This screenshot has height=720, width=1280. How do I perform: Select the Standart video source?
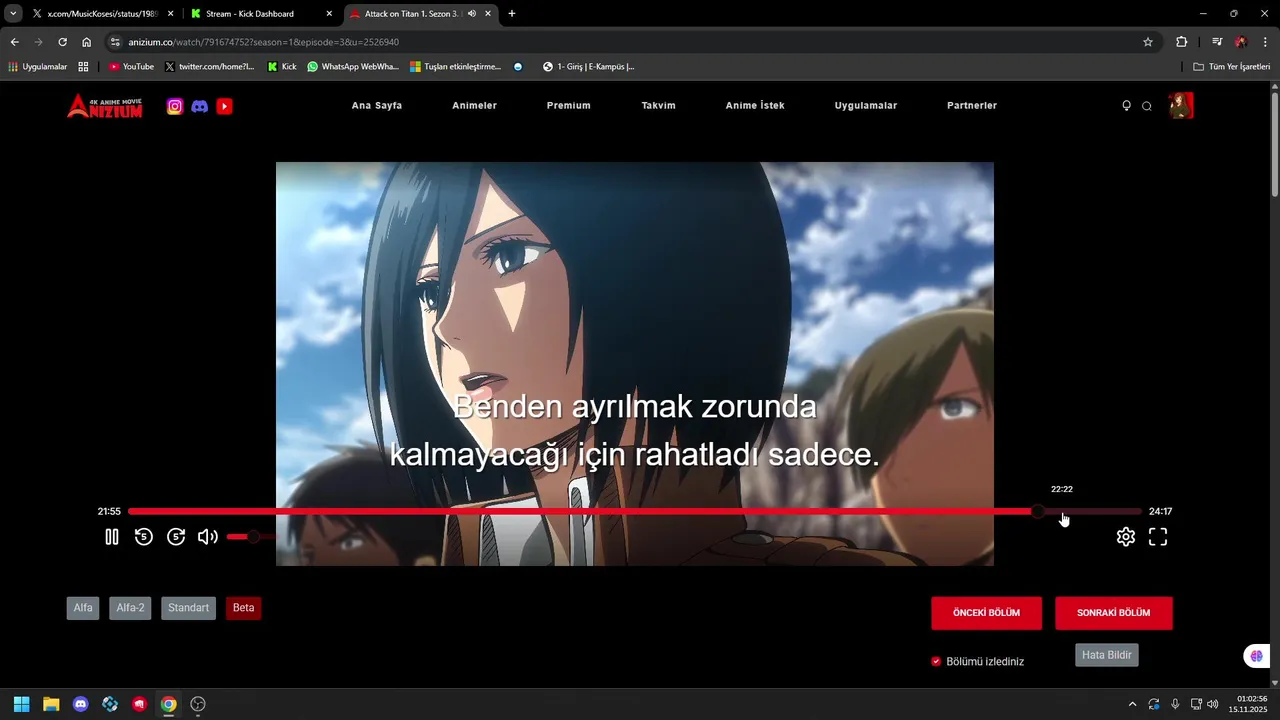click(x=188, y=608)
